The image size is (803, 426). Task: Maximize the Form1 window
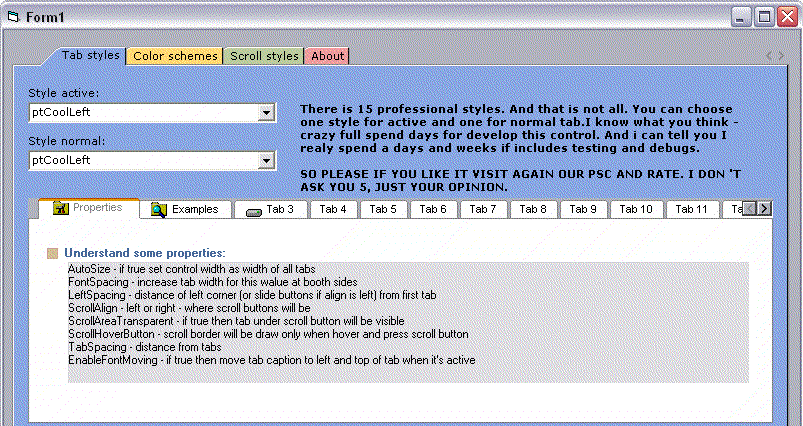[x=764, y=16]
